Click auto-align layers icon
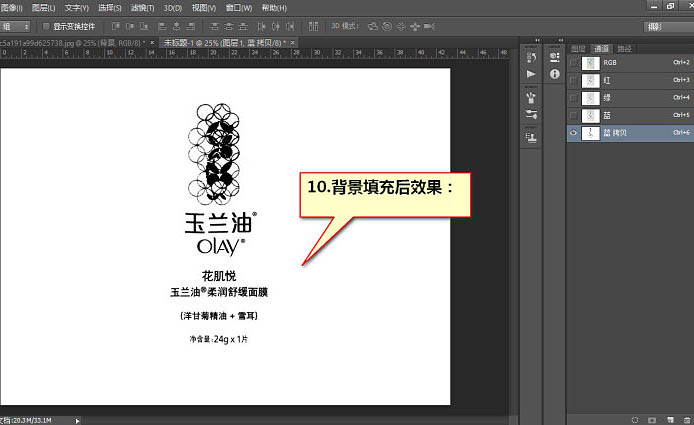The image size is (694, 425). (x=313, y=27)
